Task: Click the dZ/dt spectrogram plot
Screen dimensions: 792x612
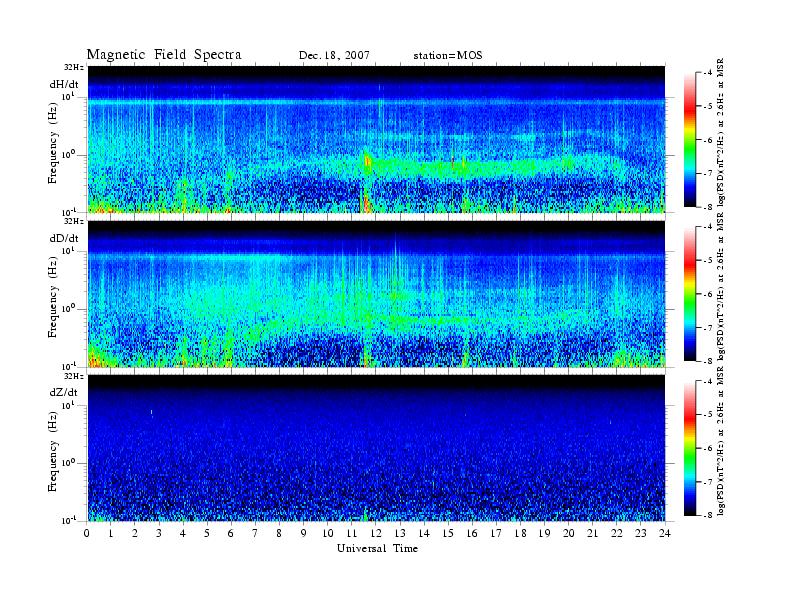Action: (x=376, y=448)
